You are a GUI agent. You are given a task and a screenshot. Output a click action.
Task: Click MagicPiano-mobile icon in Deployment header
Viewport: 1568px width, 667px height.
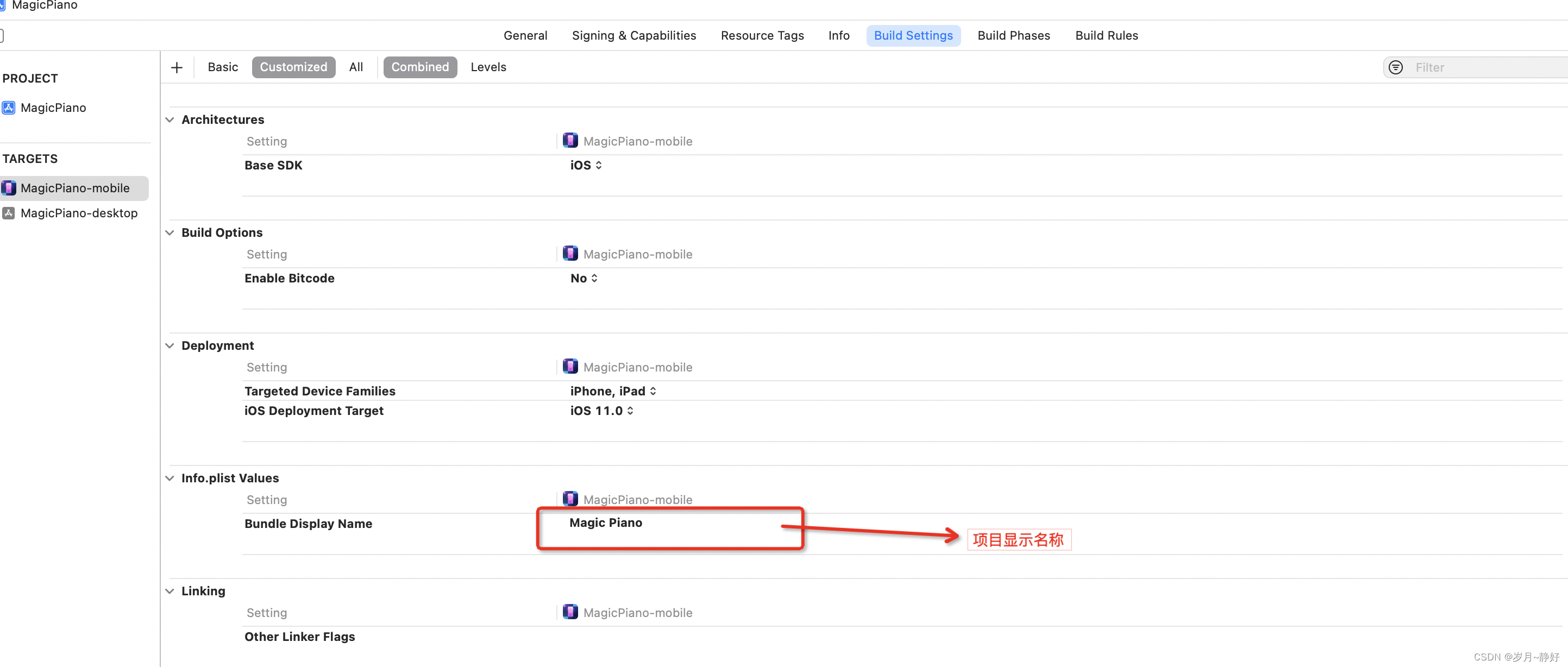(570, 367)
